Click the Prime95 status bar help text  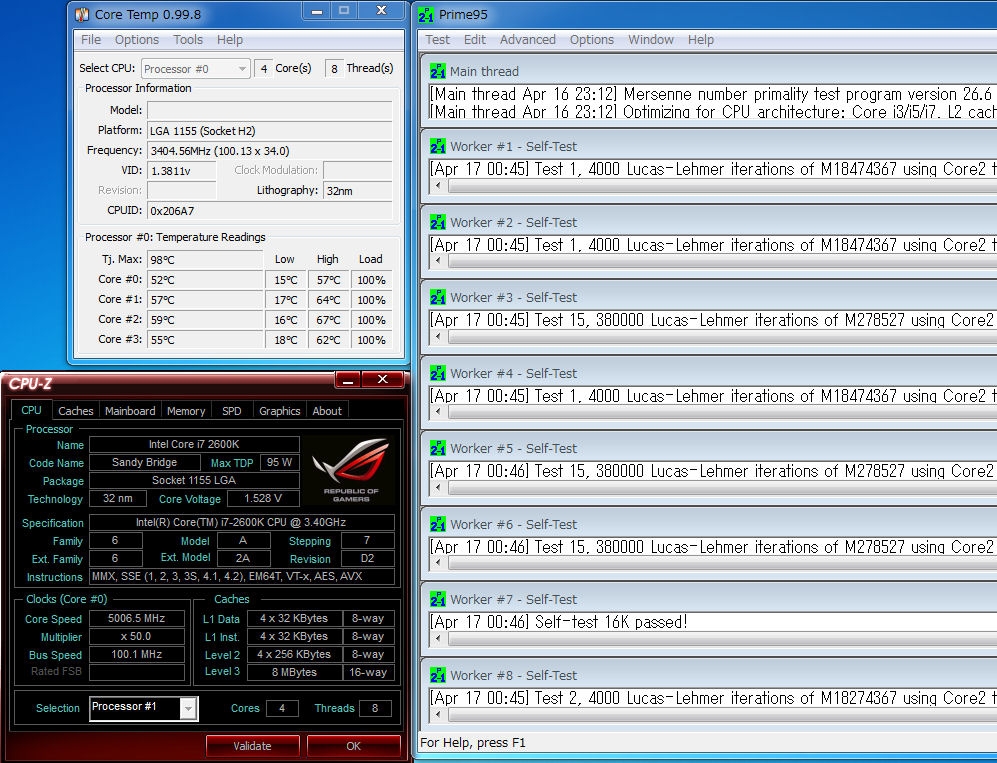pyautogui.click(x=473, y=743)
